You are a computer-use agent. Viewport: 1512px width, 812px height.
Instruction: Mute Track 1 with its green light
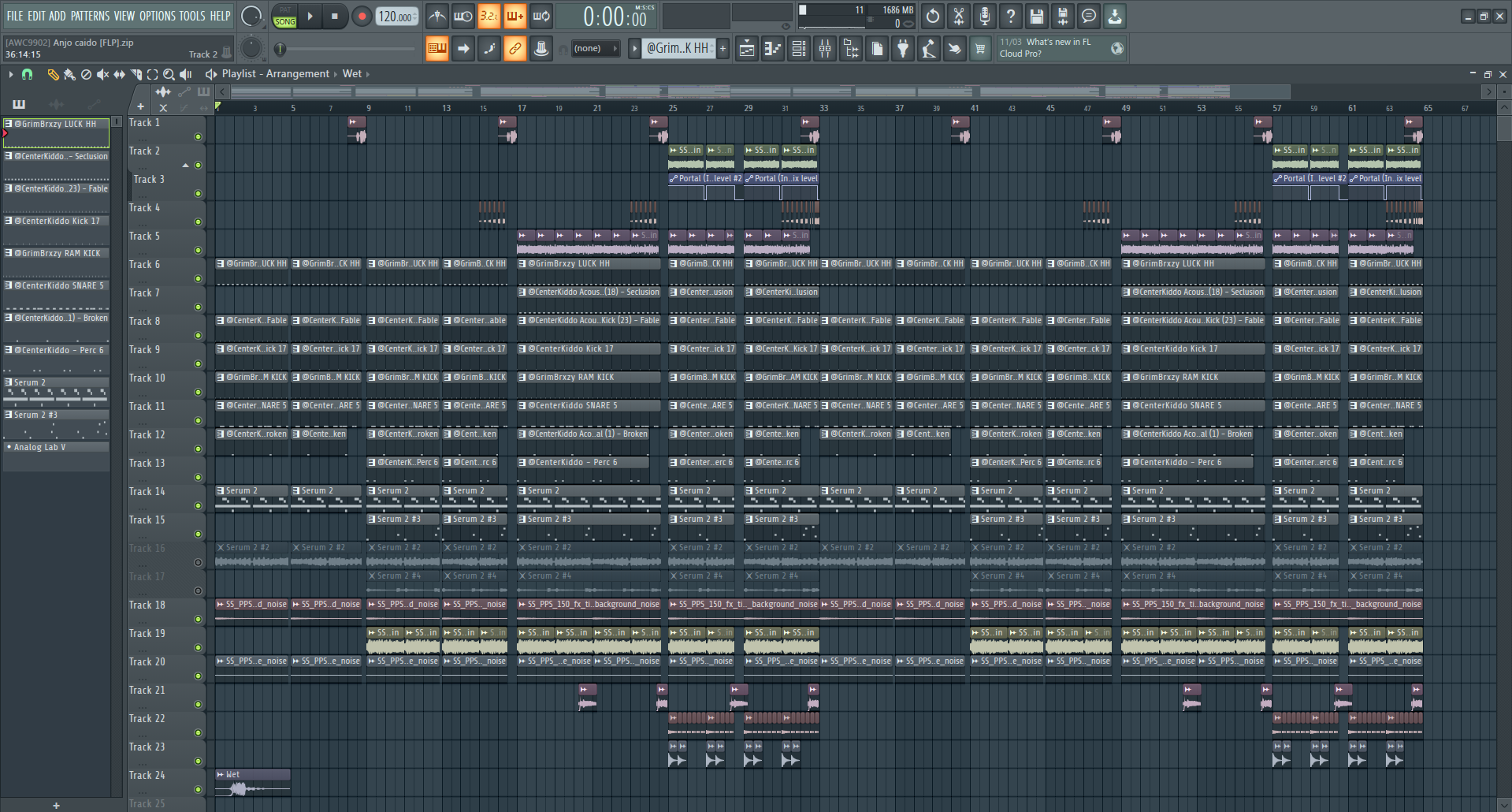tap(198, 137)
